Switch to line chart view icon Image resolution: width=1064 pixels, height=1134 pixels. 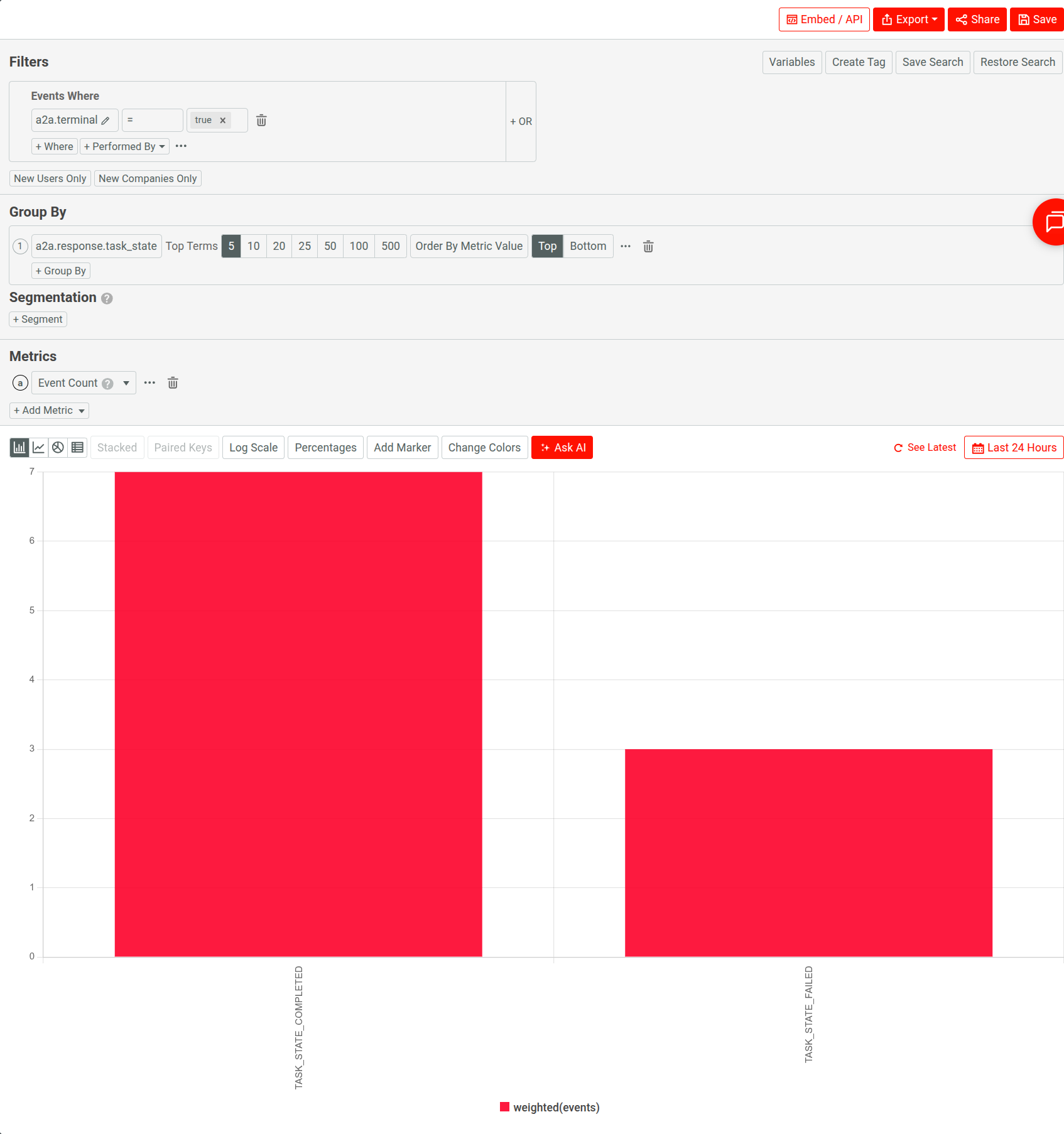coord(39,448)
